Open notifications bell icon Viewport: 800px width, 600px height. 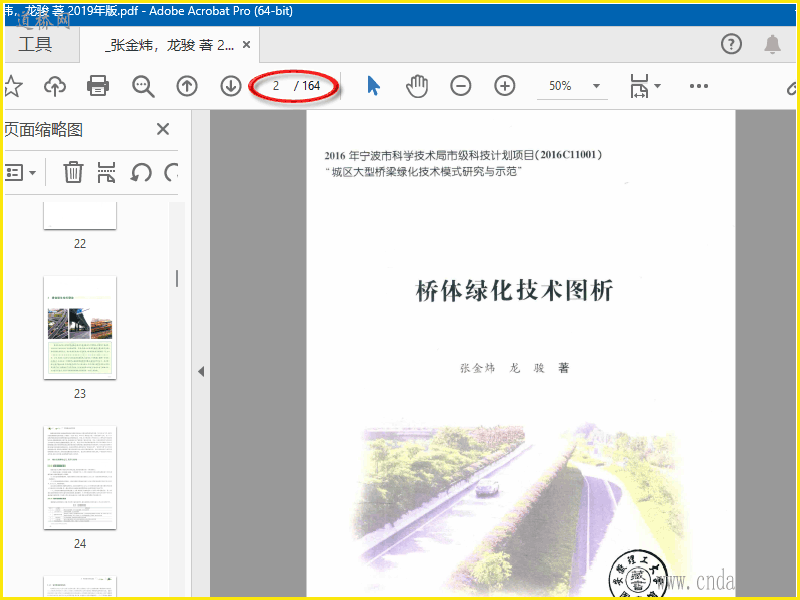coord(772,44)
